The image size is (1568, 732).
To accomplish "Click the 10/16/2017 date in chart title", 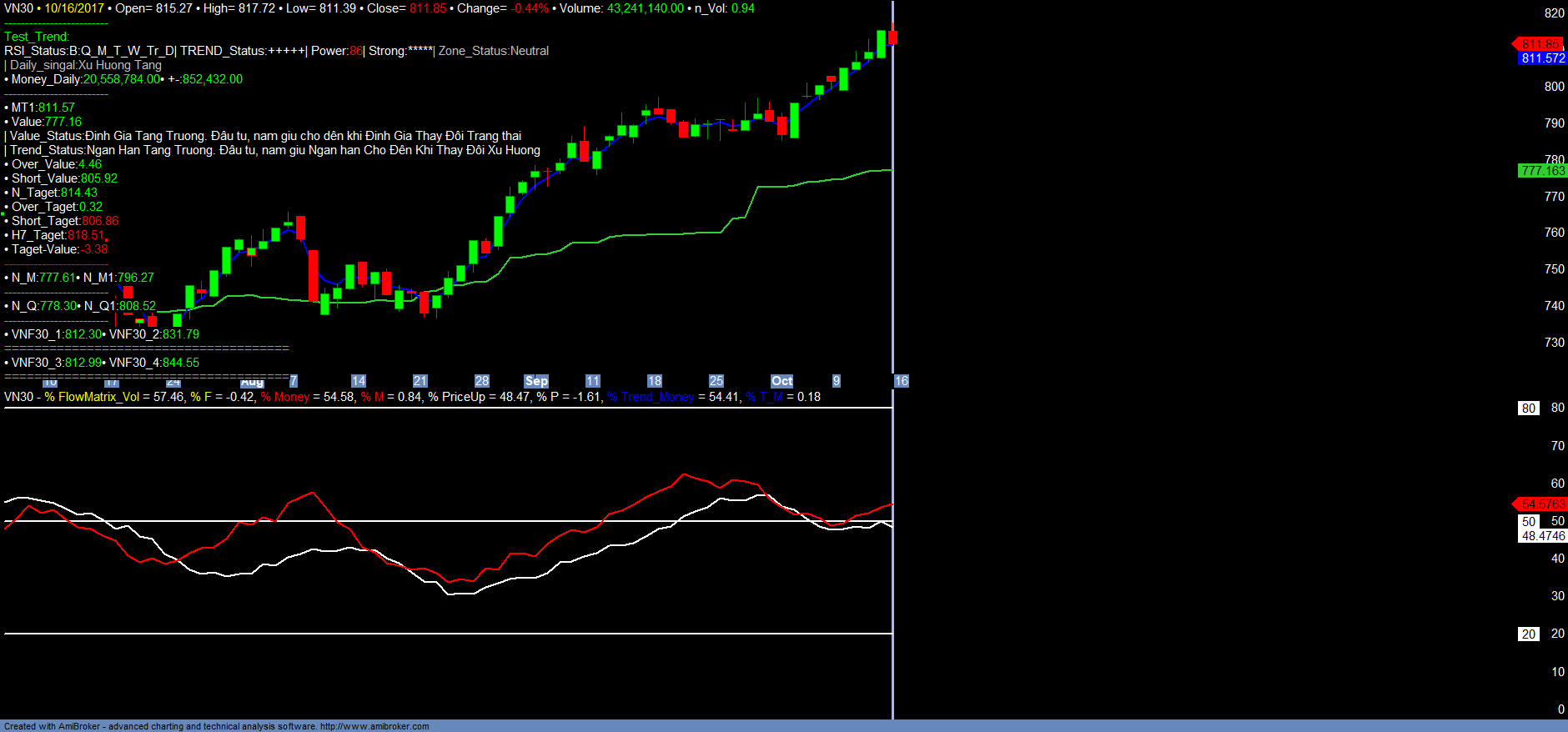I will pos(74,8).
